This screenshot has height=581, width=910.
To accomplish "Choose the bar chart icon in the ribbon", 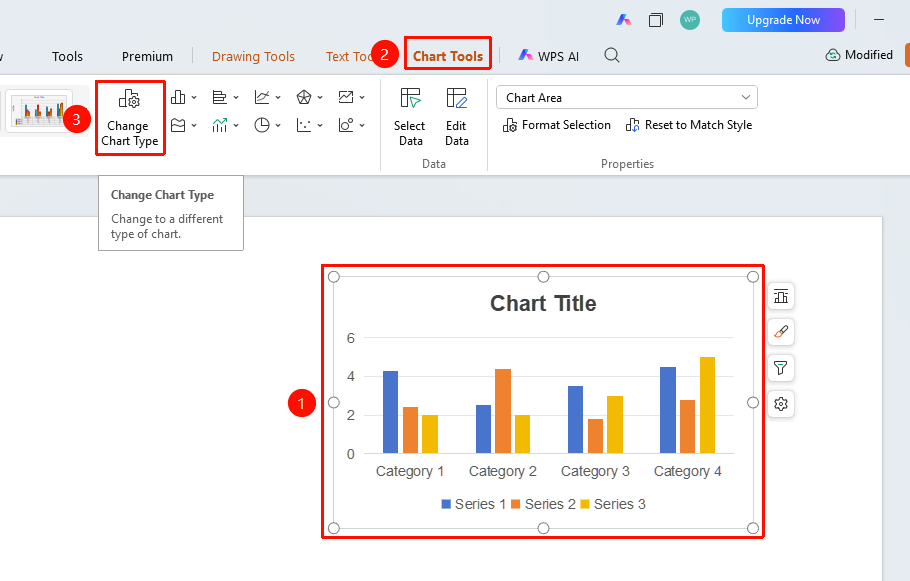I will (x=219, y=97).
